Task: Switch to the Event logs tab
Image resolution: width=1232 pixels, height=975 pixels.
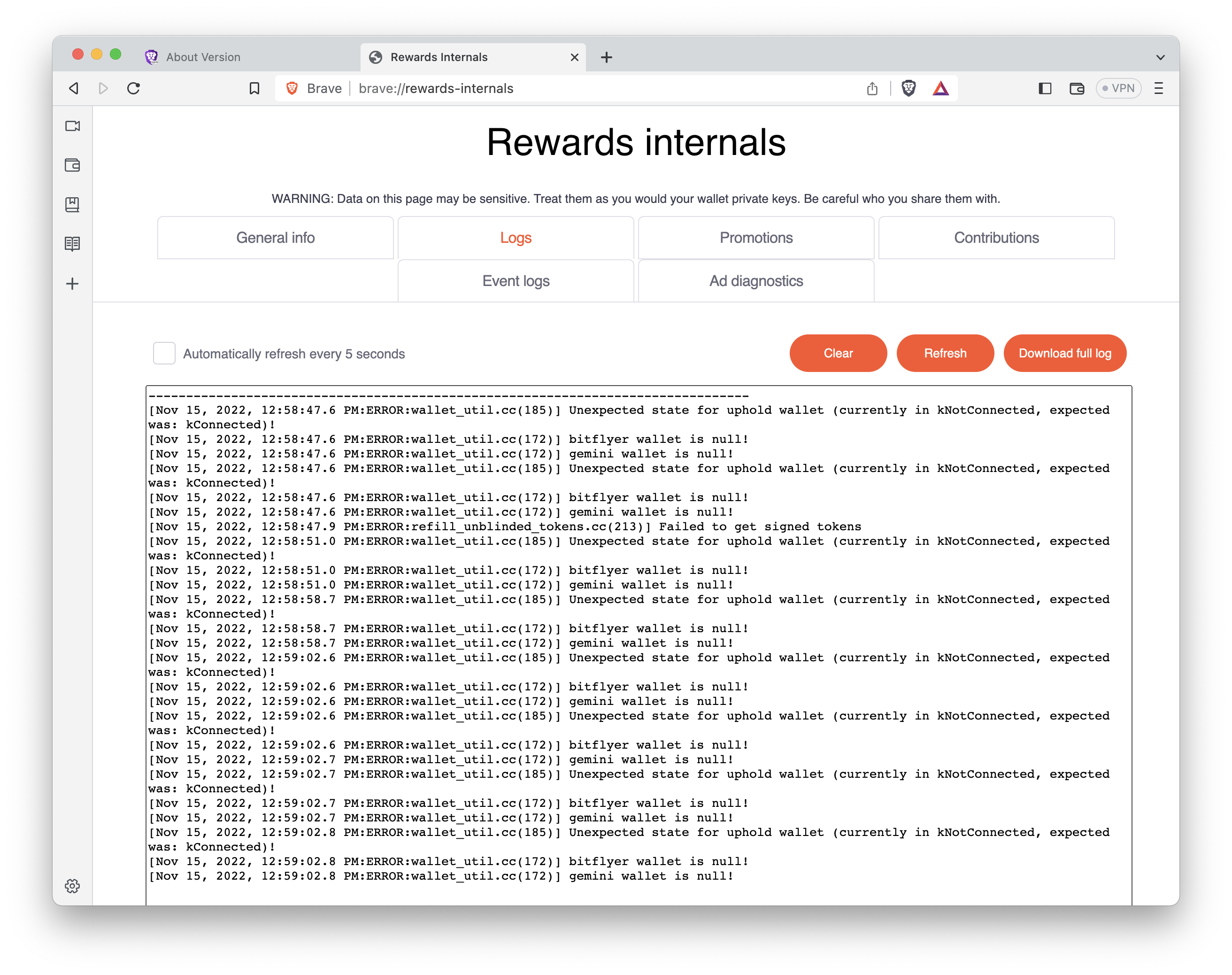Action: 515,280
